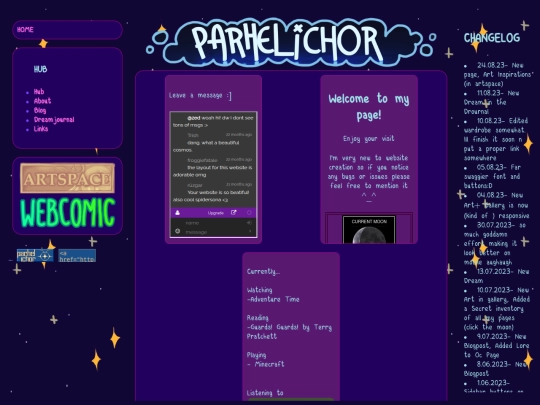Click the parhelichor site badge button
Screen dimensions: 540x405
click(x=35, y=256)
